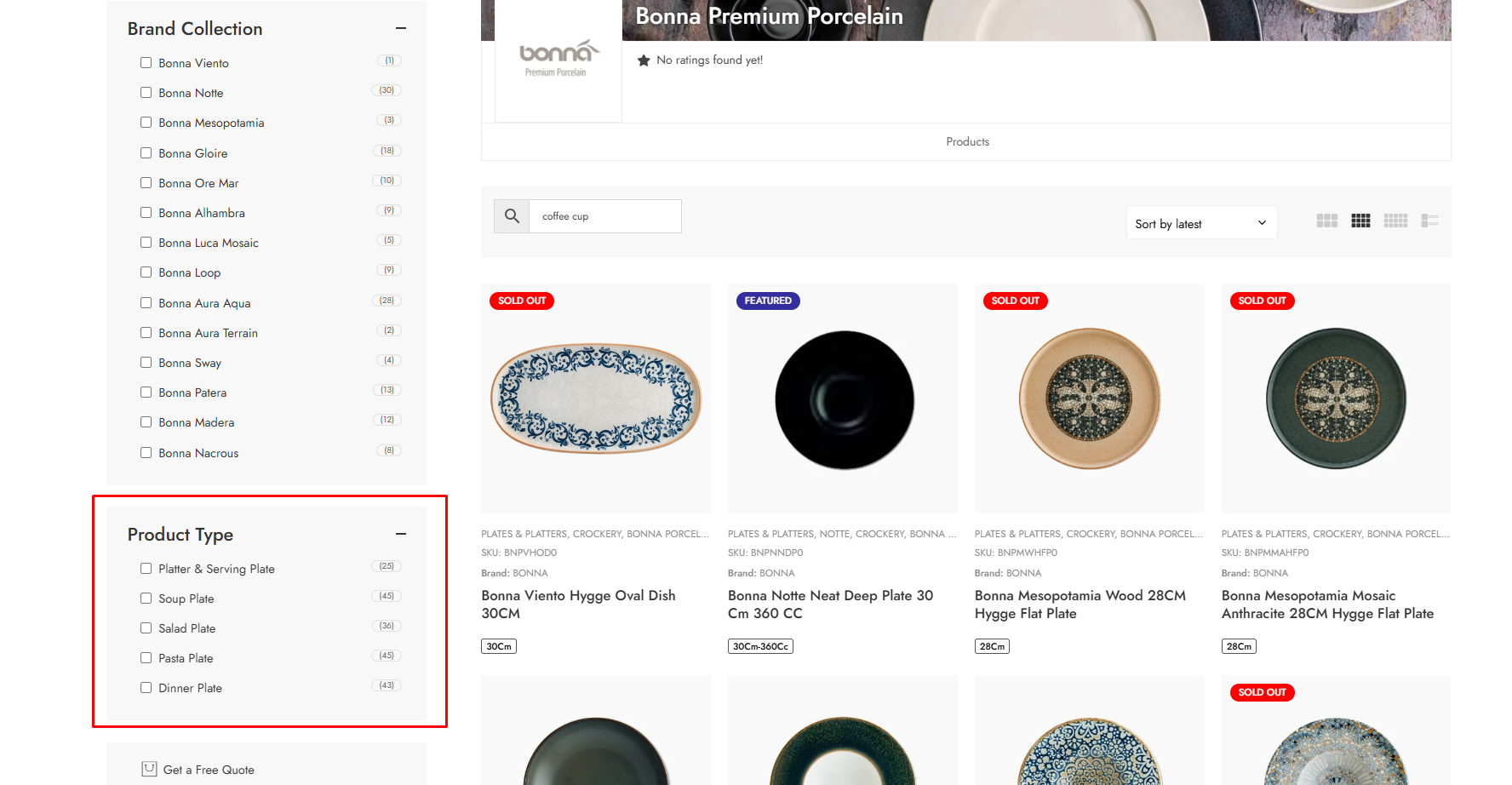The image size is (1512, 785).
Task: Collapse the Brand Collection section
Action: coord(401,28)
